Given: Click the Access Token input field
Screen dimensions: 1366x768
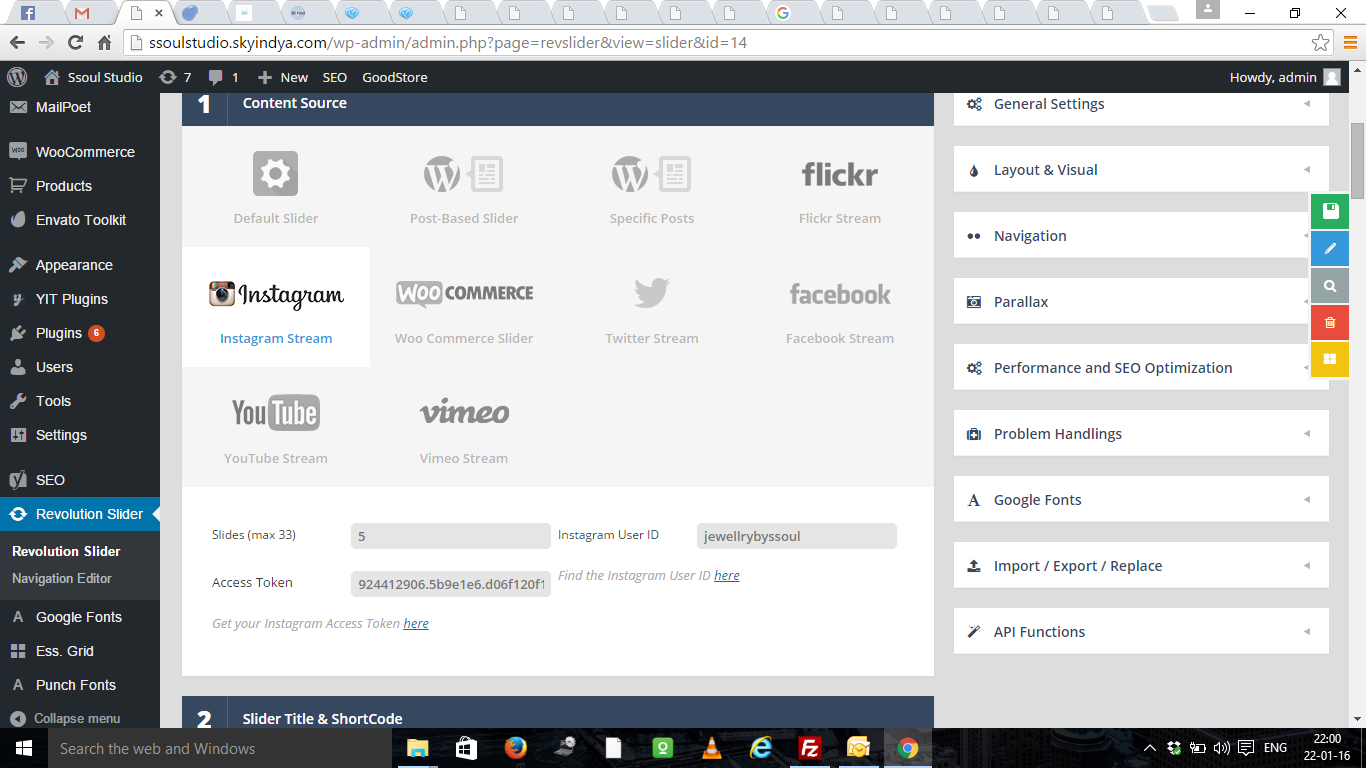Looking at the screenshot, I should point(451,584).
